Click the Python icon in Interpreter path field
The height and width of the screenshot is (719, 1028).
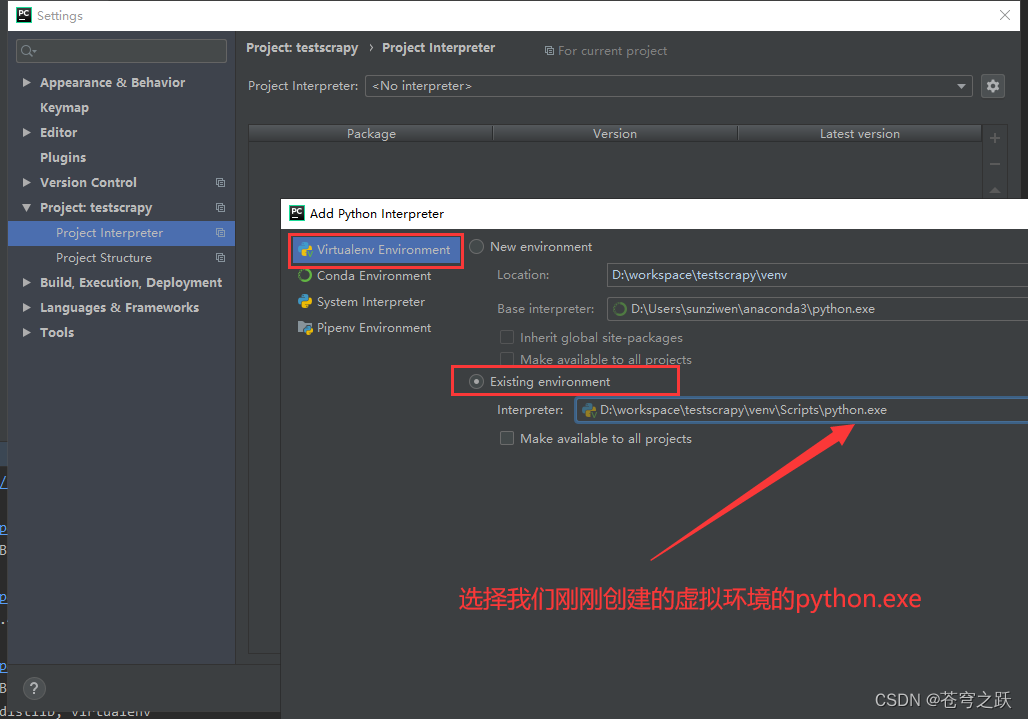[589, 410]
